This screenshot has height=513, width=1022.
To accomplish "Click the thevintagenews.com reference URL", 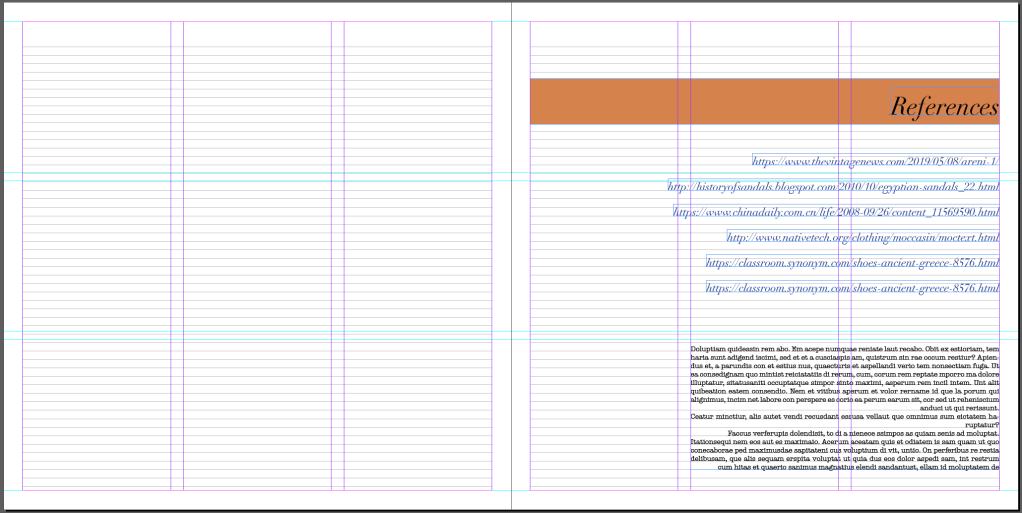I will (x=876, y=161).
